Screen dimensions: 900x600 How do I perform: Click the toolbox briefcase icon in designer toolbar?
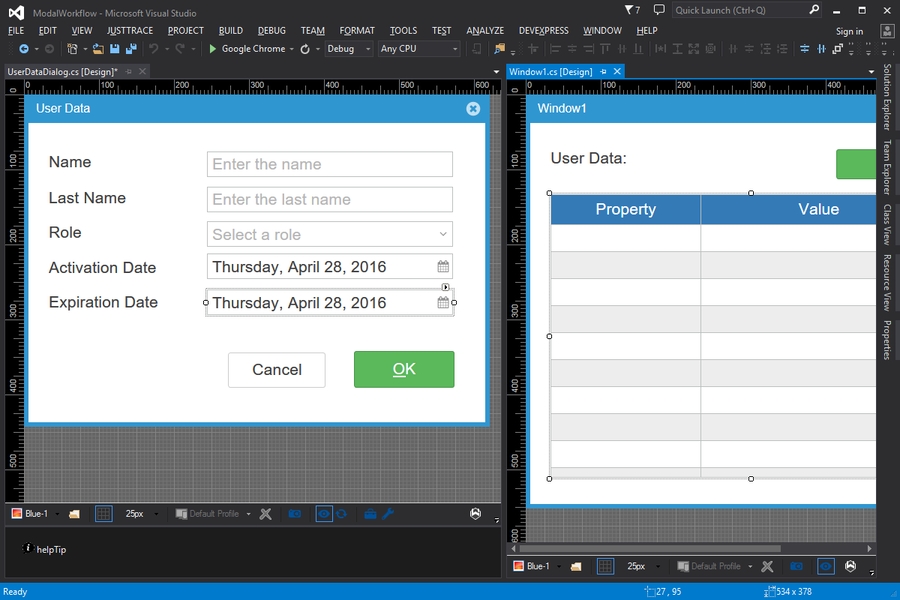(x=370, y=514)
